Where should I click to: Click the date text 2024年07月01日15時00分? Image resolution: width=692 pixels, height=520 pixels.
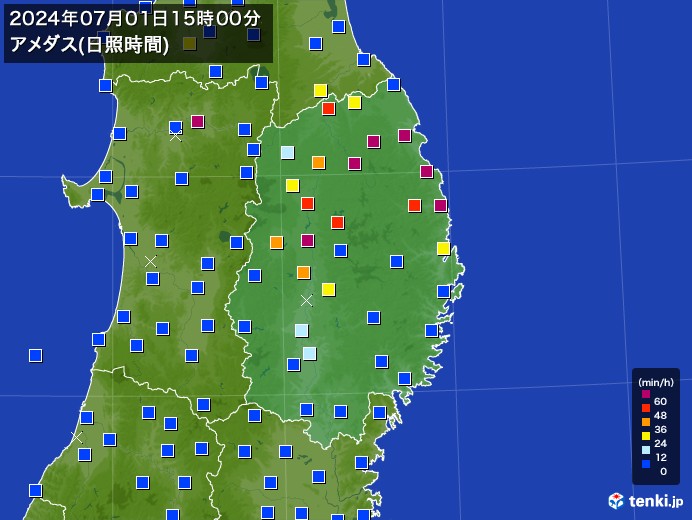[135, 19]
